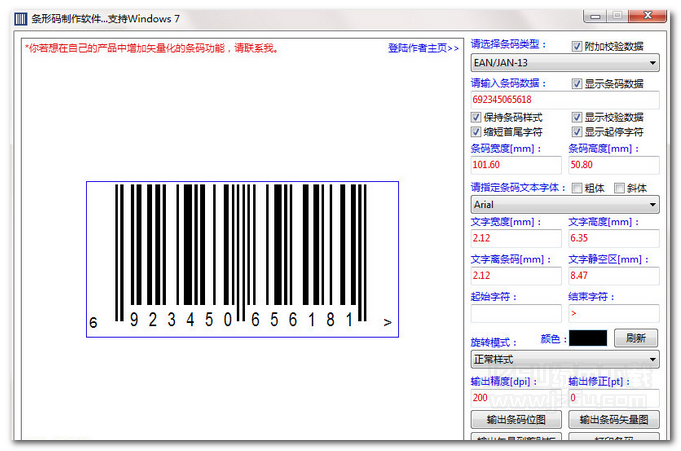Screen dimensions: 681x451
Task: Click the 请输入条码数据 label
Action: coord(508,83)
